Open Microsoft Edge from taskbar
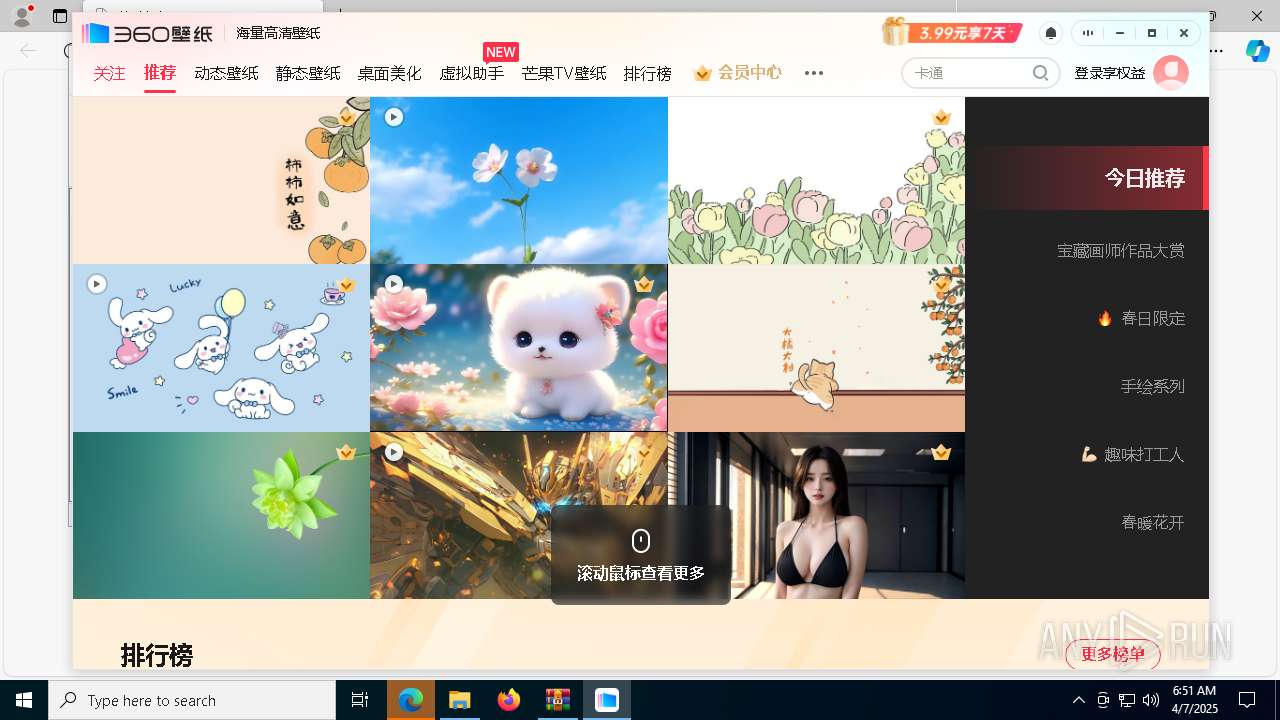 click(x=411, y=700)
